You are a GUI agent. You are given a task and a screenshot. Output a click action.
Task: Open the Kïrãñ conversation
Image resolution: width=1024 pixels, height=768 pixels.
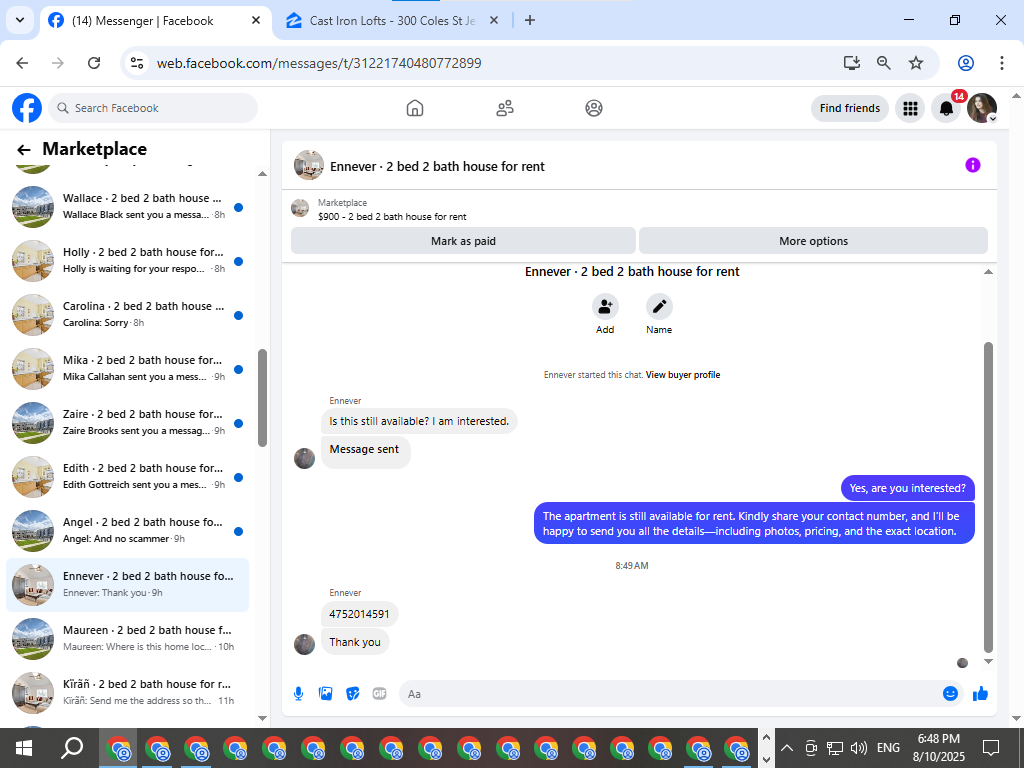127,692
